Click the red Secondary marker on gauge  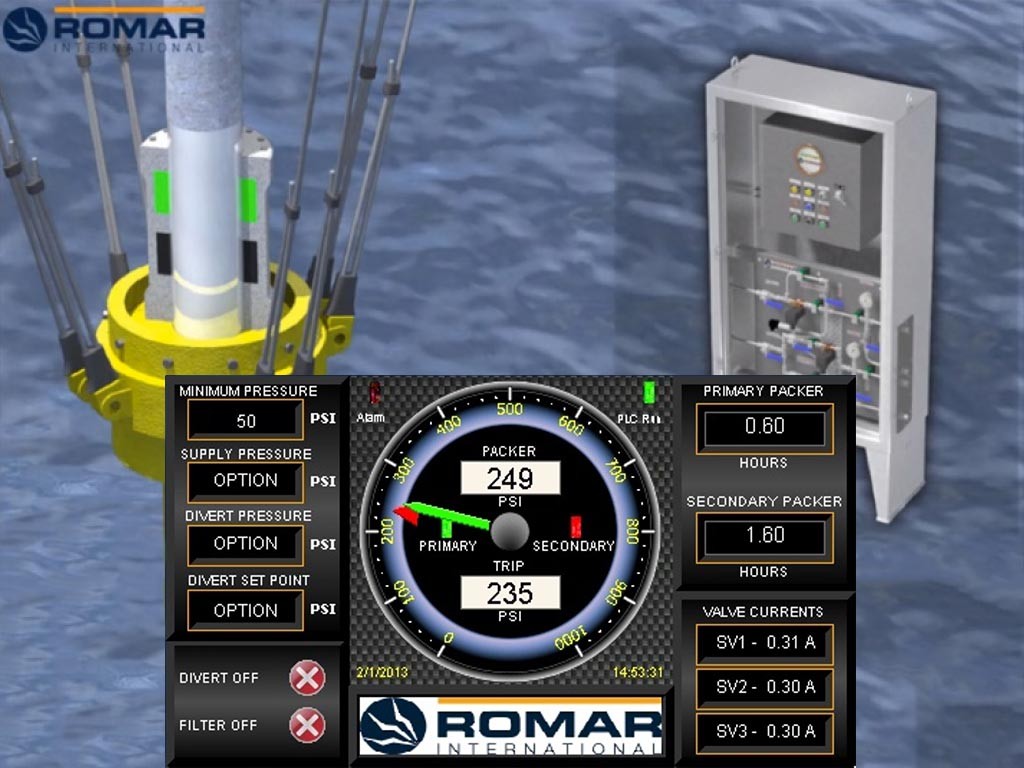[576, 526]
